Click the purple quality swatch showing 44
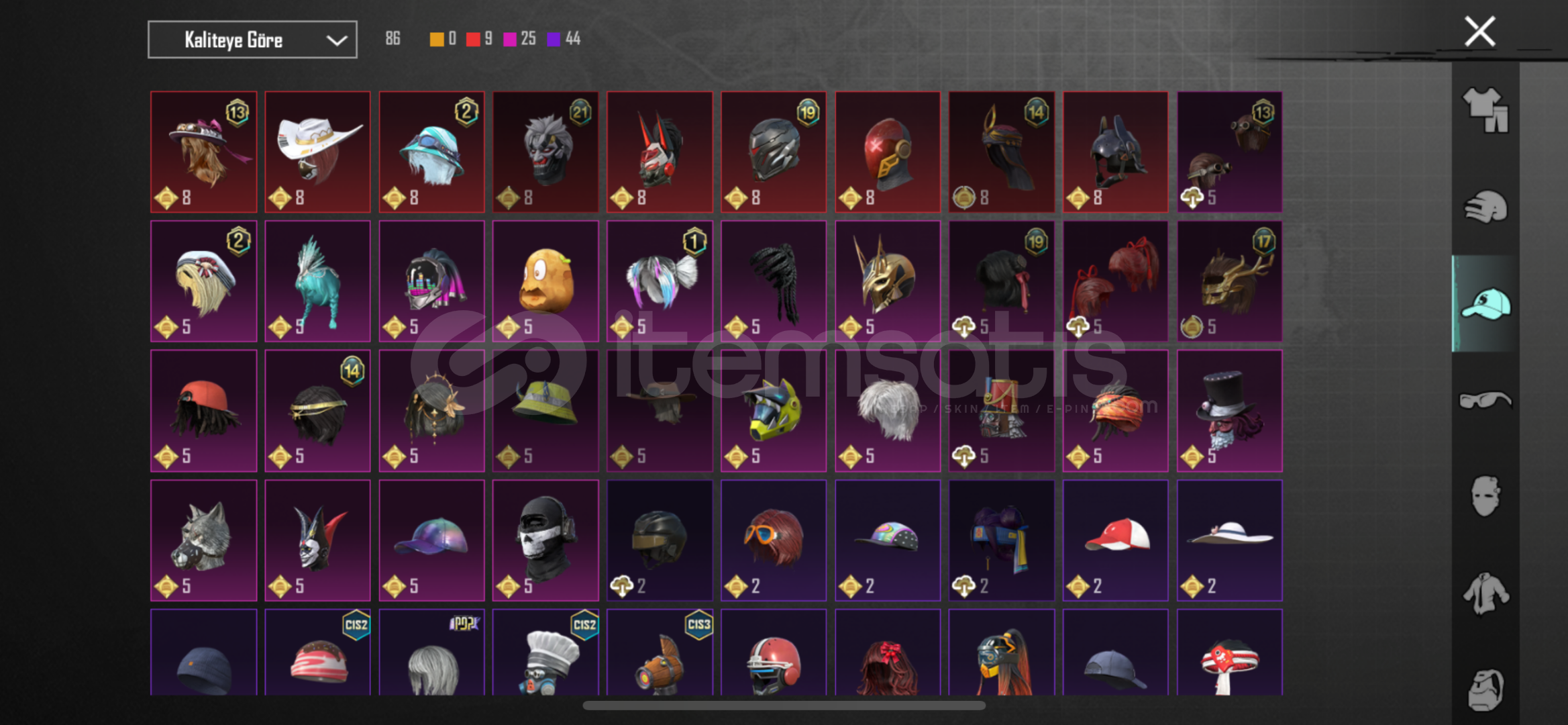Screen dimensions: 1568x725 [x=554, y=39]
